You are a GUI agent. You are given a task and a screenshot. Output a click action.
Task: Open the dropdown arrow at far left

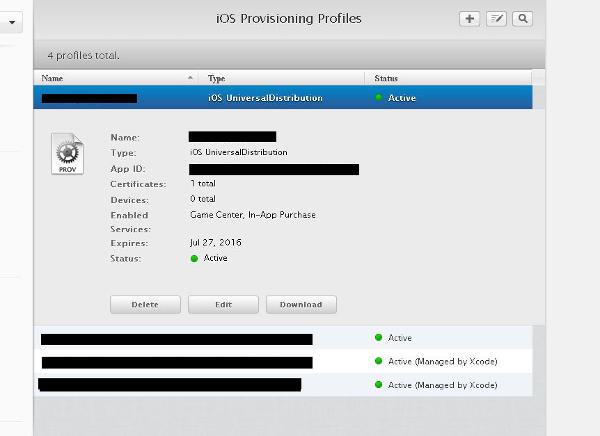pos(12,22)
